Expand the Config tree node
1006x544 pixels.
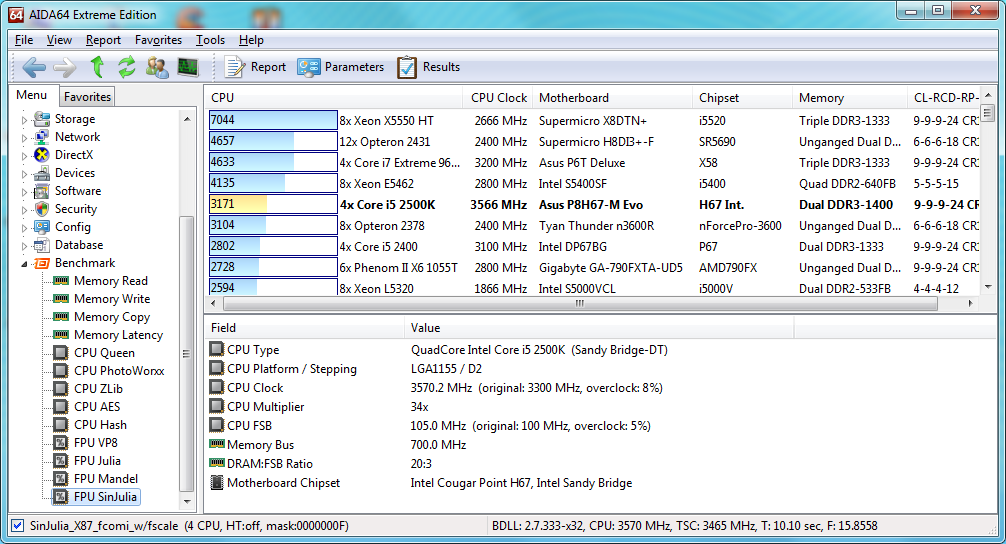tap(24, 227)
